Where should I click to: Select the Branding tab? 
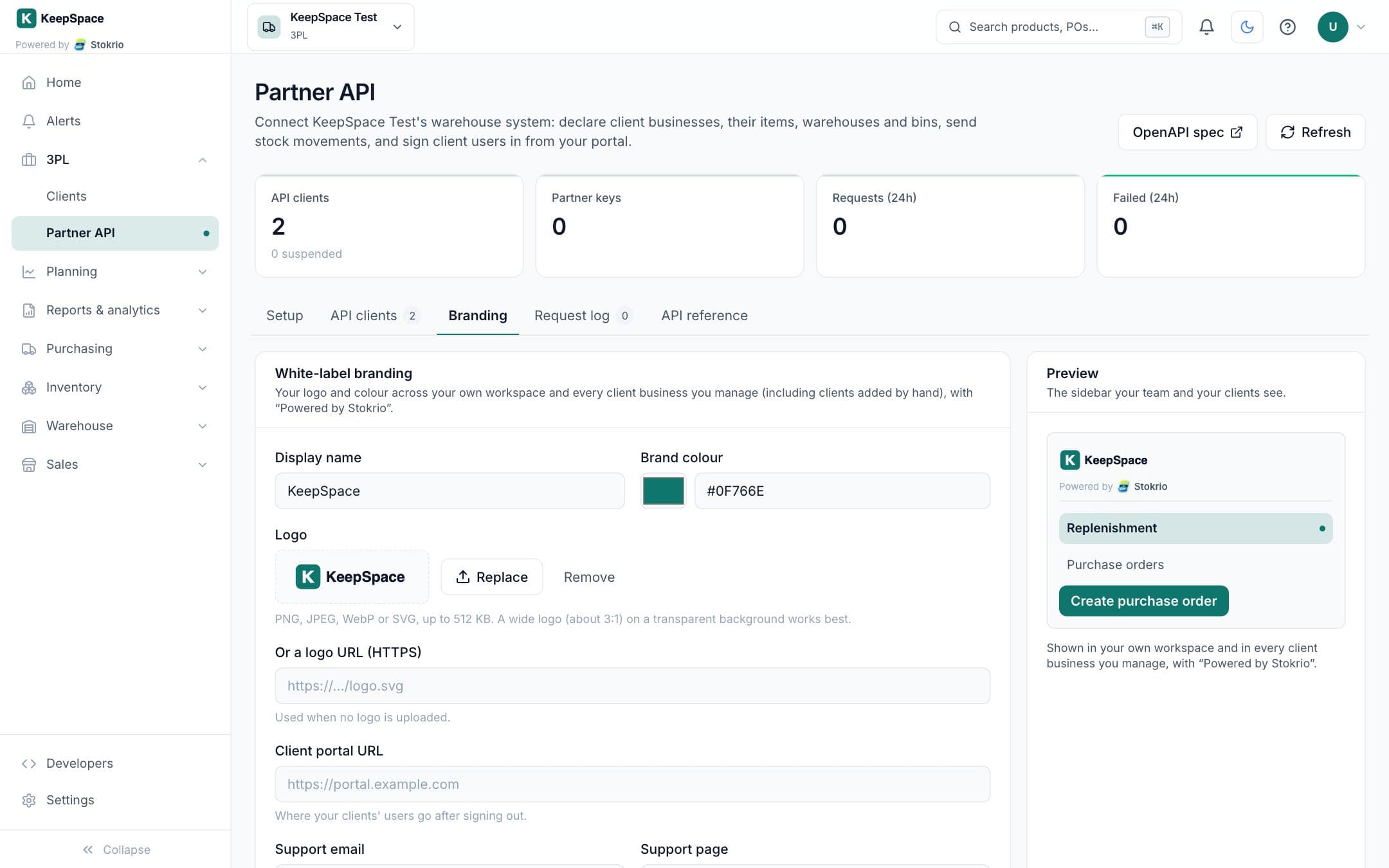(478, 315)
